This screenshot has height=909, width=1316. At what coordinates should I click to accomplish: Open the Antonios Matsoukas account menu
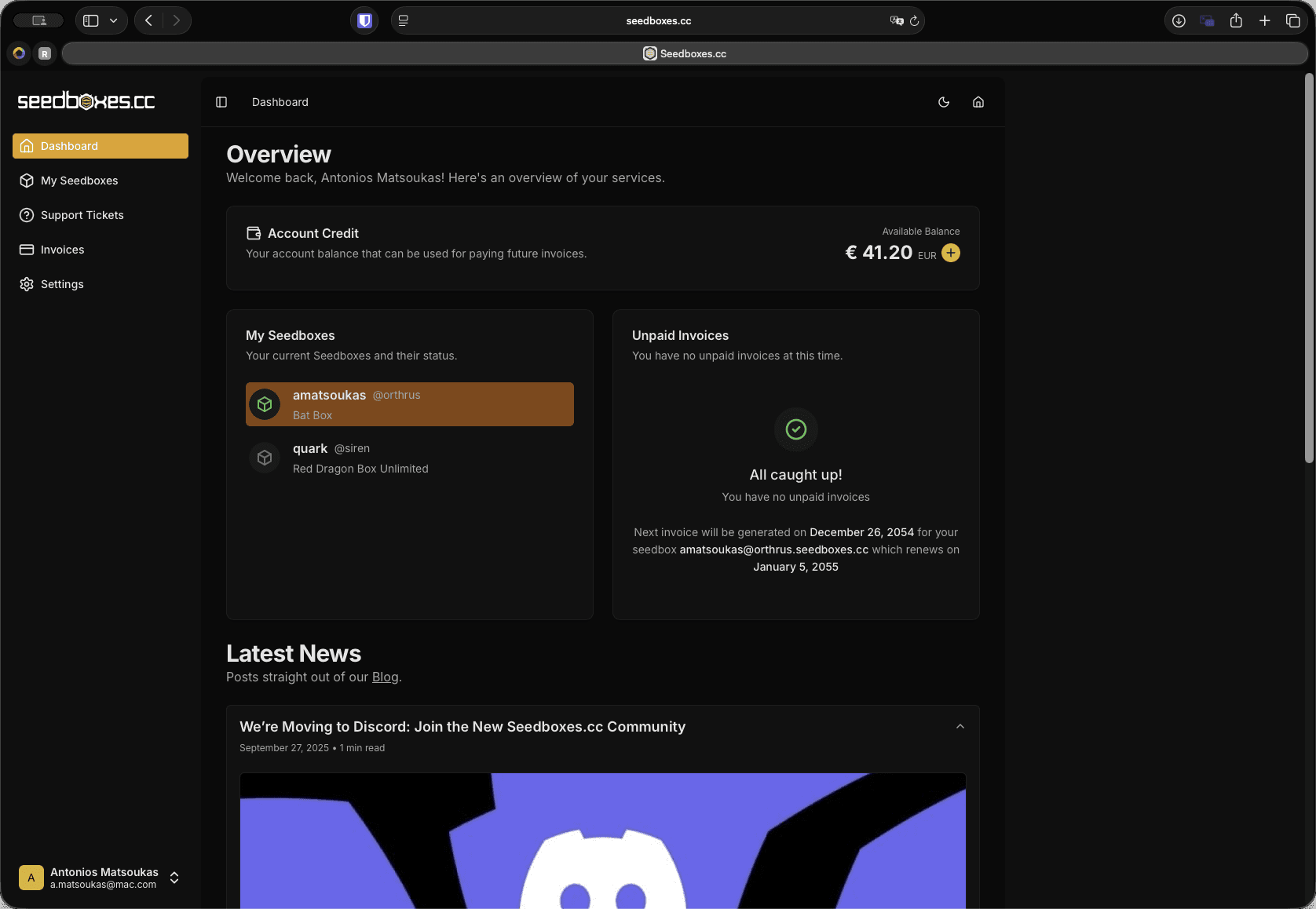click(101, 878)
